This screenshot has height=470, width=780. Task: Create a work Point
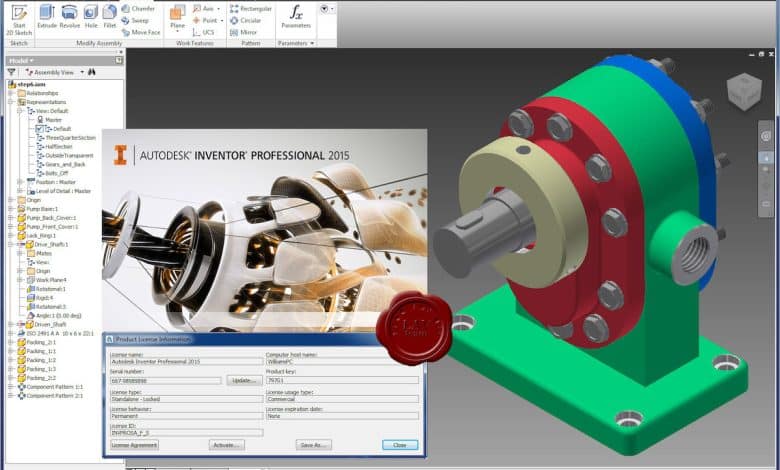[x=204, y=20]
